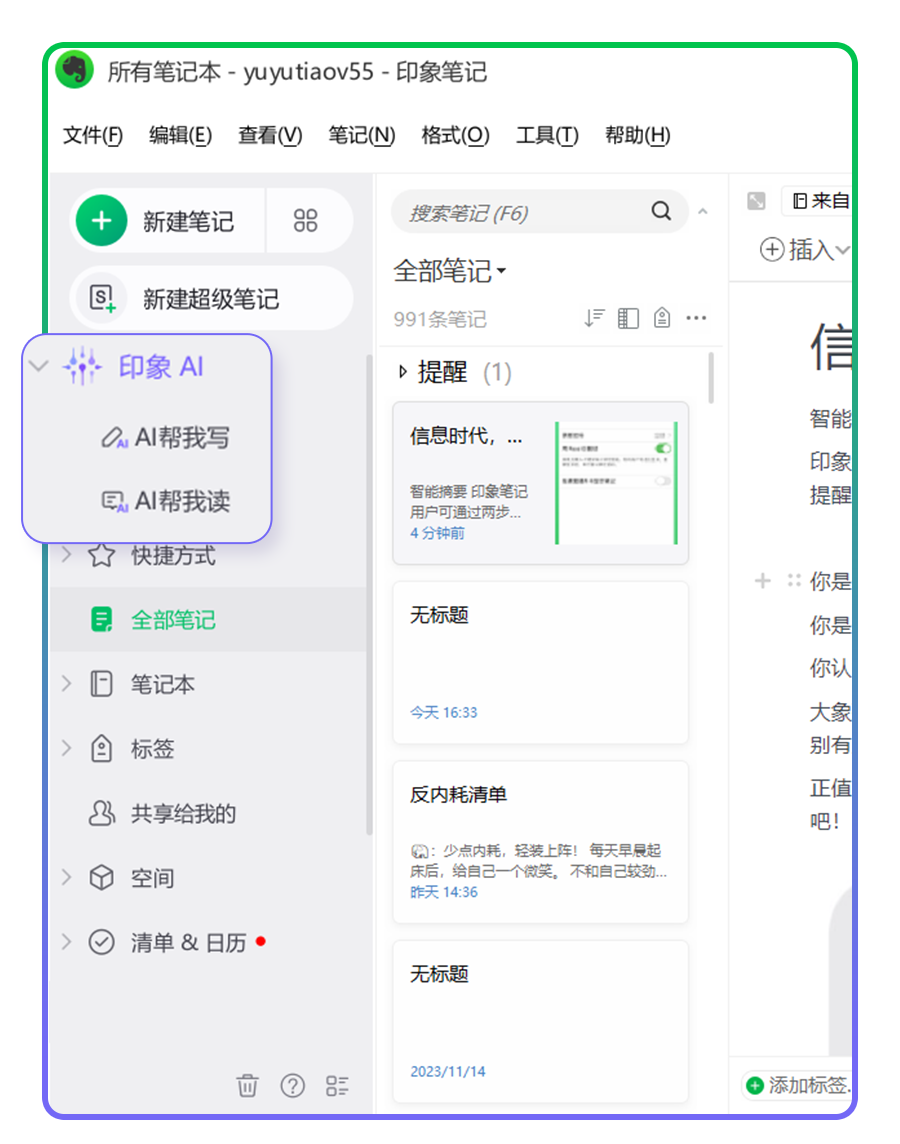Click the green note icon of 全部笔记

(101, 619)
